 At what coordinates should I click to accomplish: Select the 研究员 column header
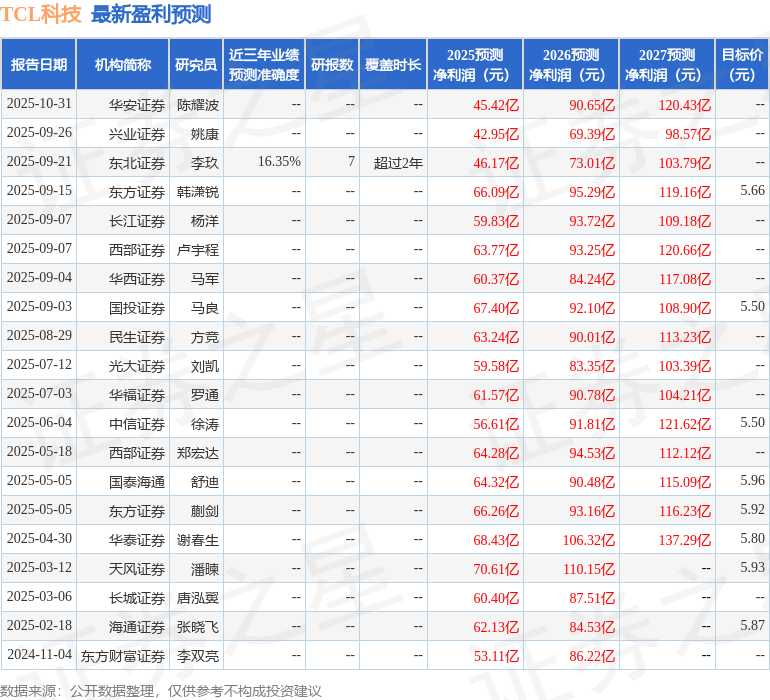coord(196,65)
